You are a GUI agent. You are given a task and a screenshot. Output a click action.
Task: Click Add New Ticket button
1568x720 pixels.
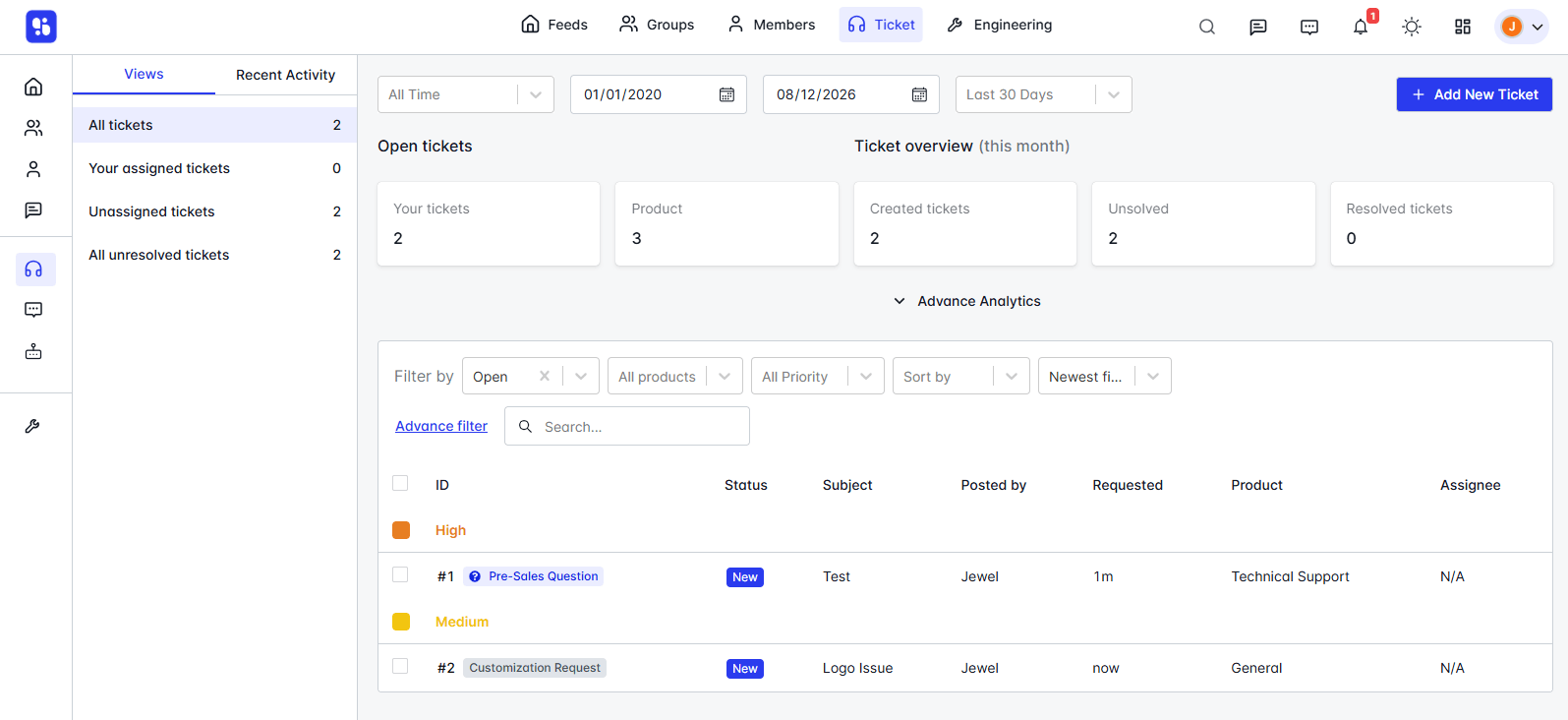point(1475,94)
